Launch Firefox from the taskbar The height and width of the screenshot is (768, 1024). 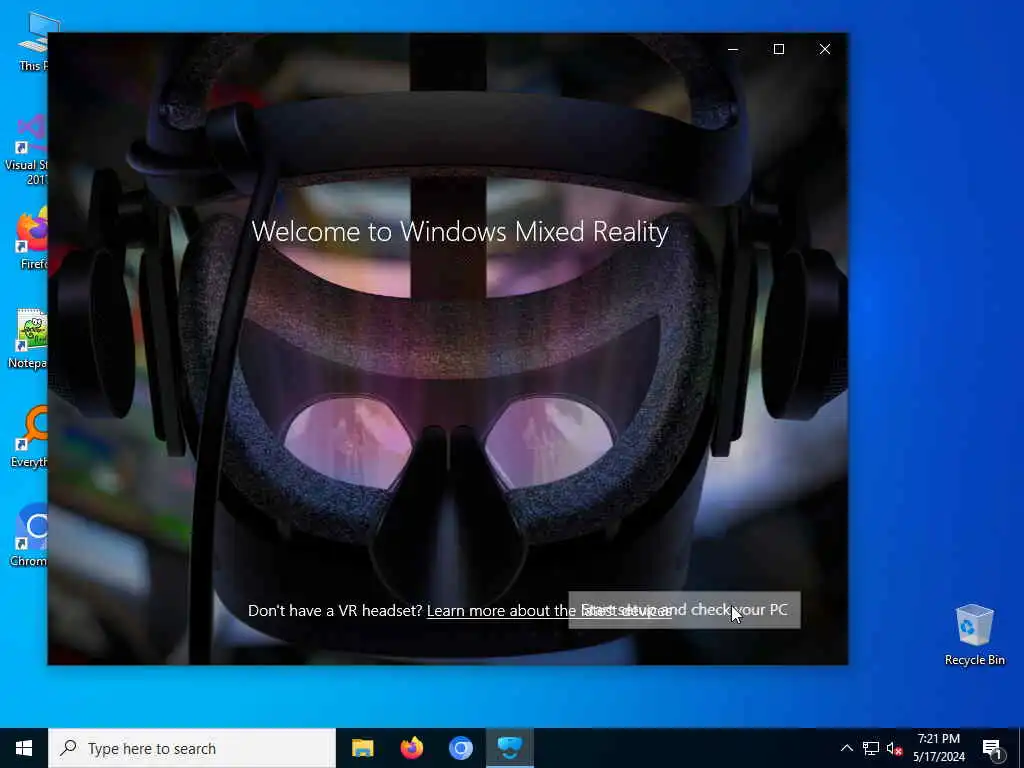[411, 748]
